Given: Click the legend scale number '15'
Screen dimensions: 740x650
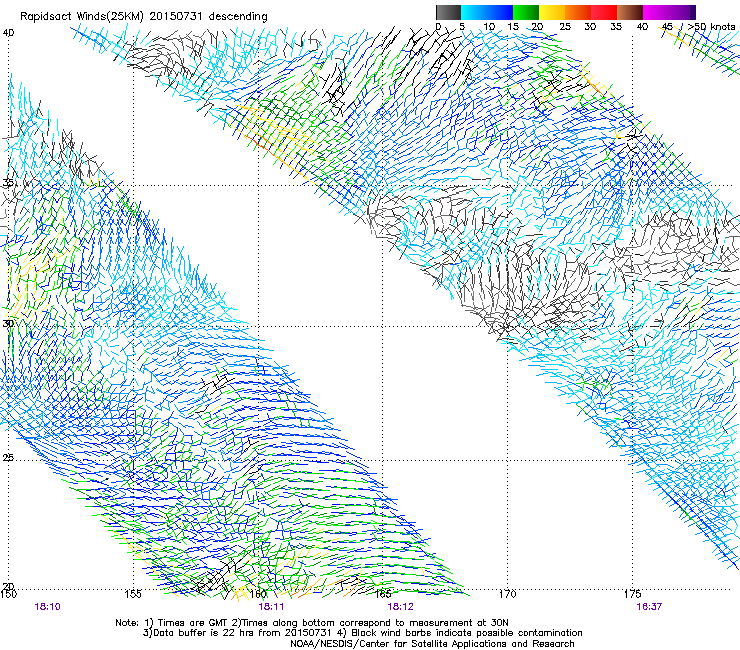Looking at the screenshot, I should (513, 27).
